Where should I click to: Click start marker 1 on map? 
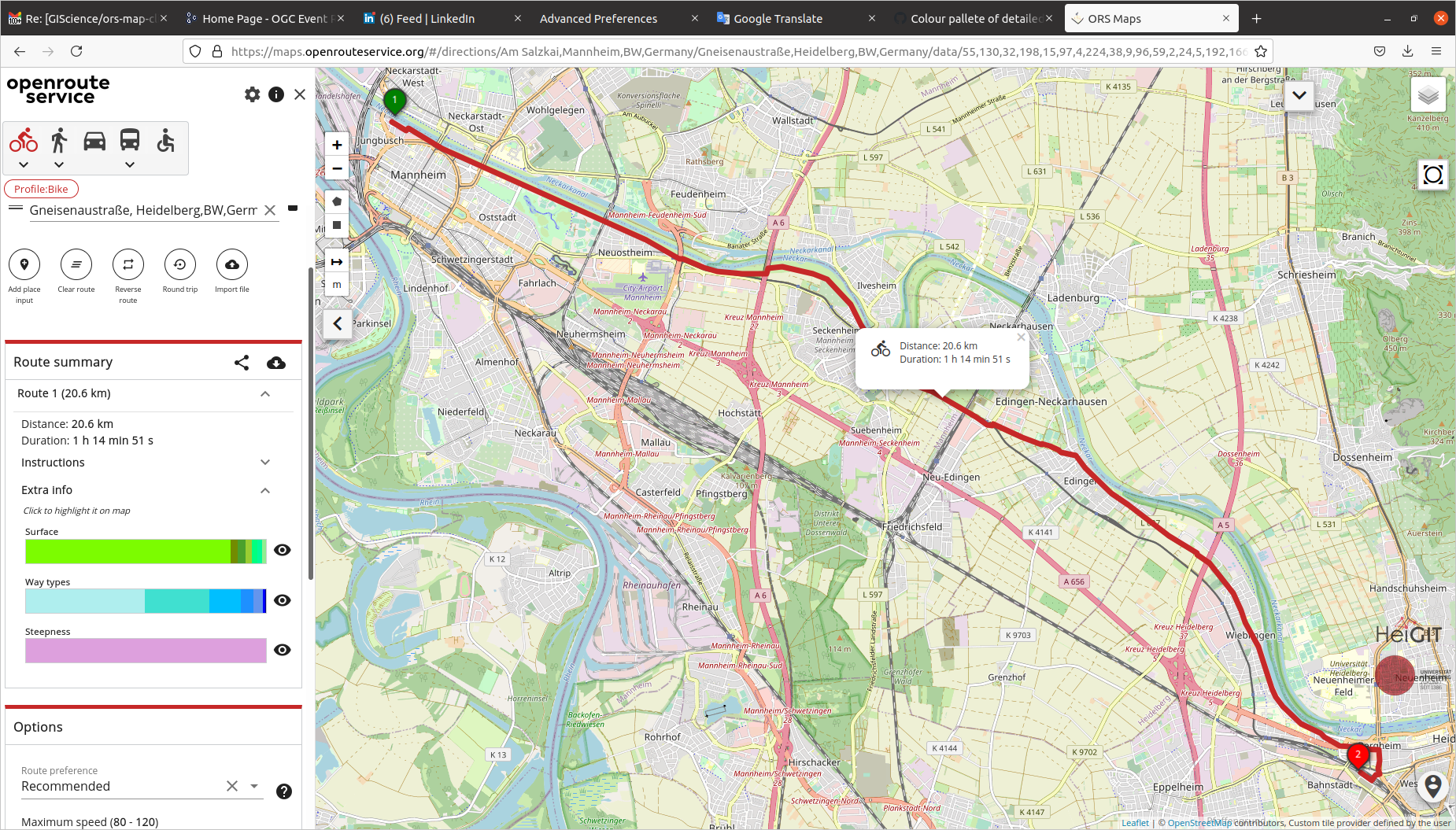coord(394,101)
